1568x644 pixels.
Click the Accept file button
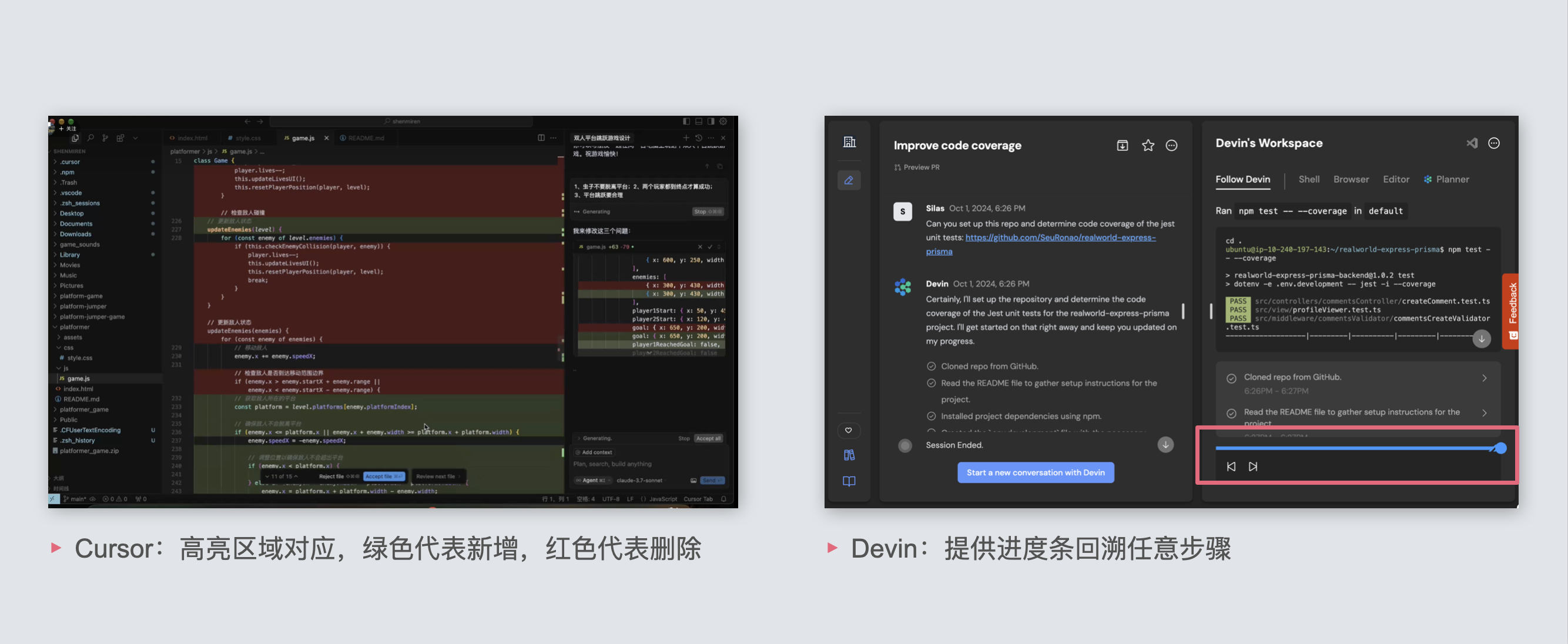[x=384, y=477]
